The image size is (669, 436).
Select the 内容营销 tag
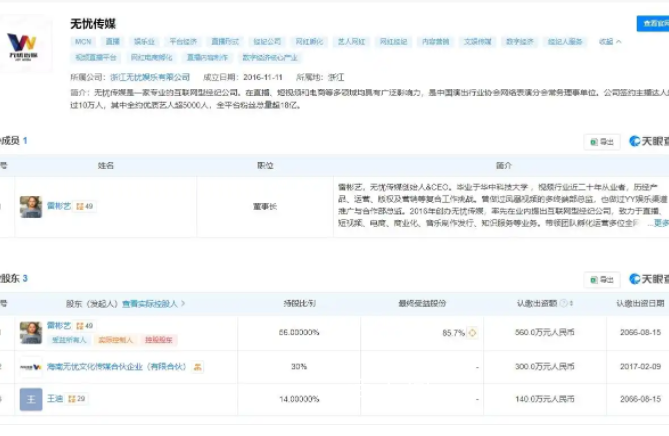pyautogui.click(x=435, y=41)
